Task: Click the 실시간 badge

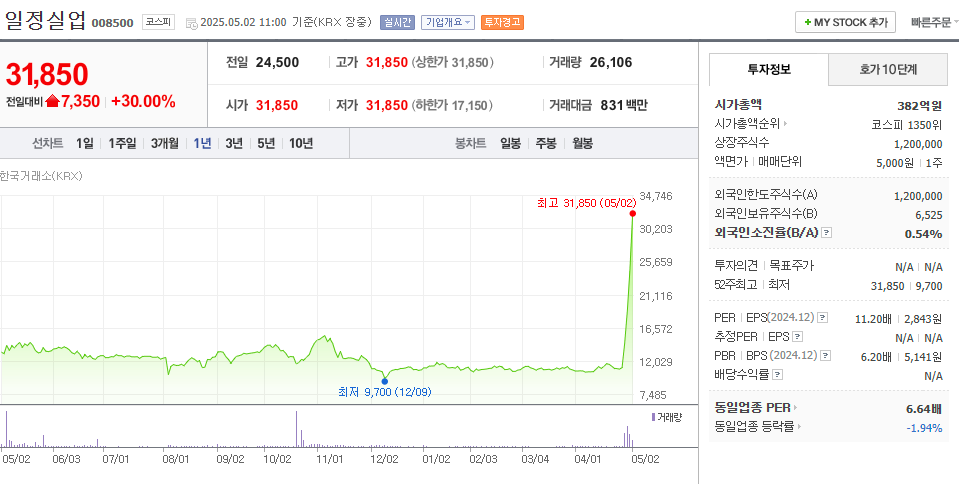Action: point(397,23)
